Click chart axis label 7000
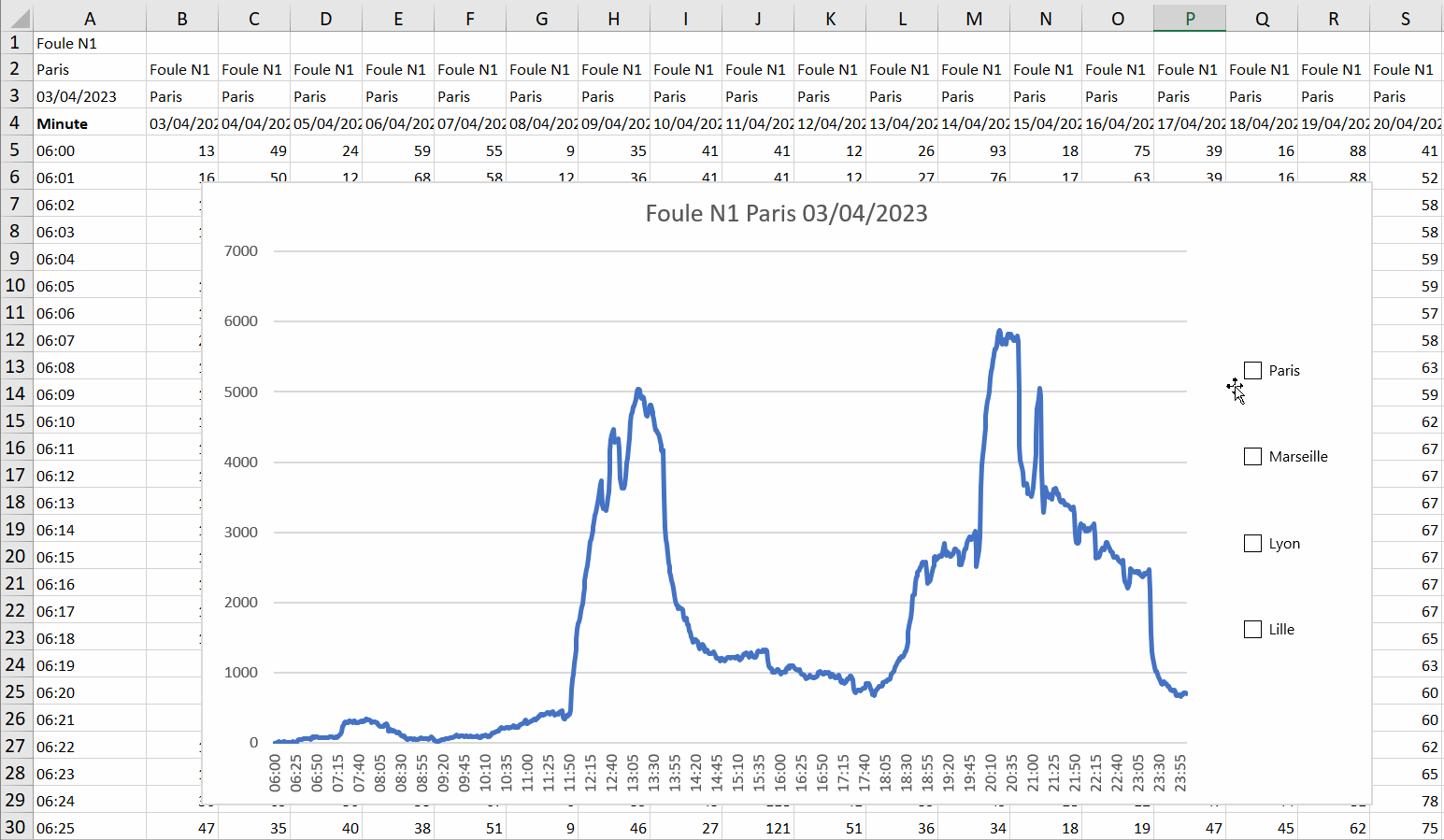 pyautogui.click(x=241, y=250)
